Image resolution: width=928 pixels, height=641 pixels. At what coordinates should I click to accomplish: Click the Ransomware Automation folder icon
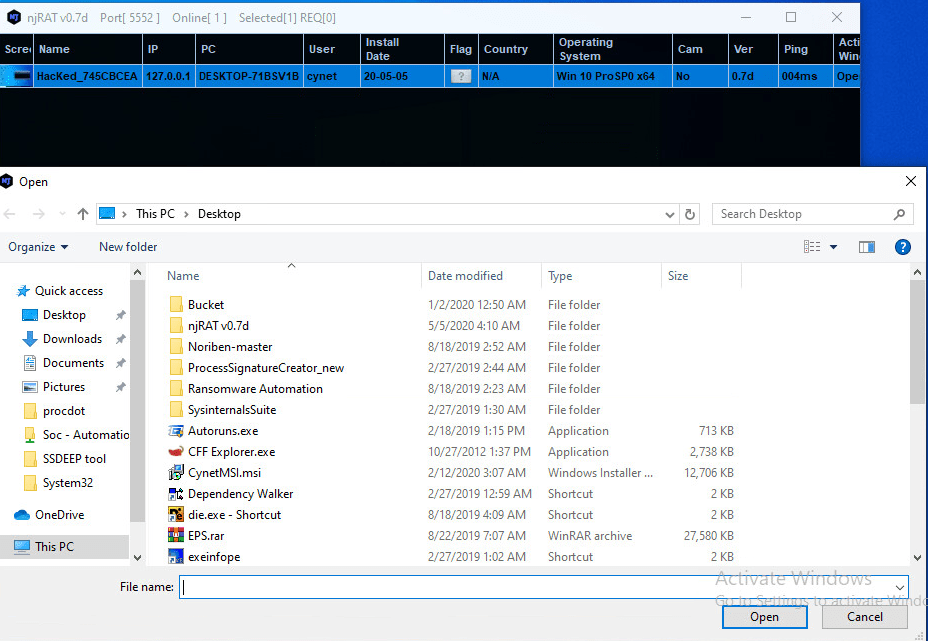(x=176, y=389)
